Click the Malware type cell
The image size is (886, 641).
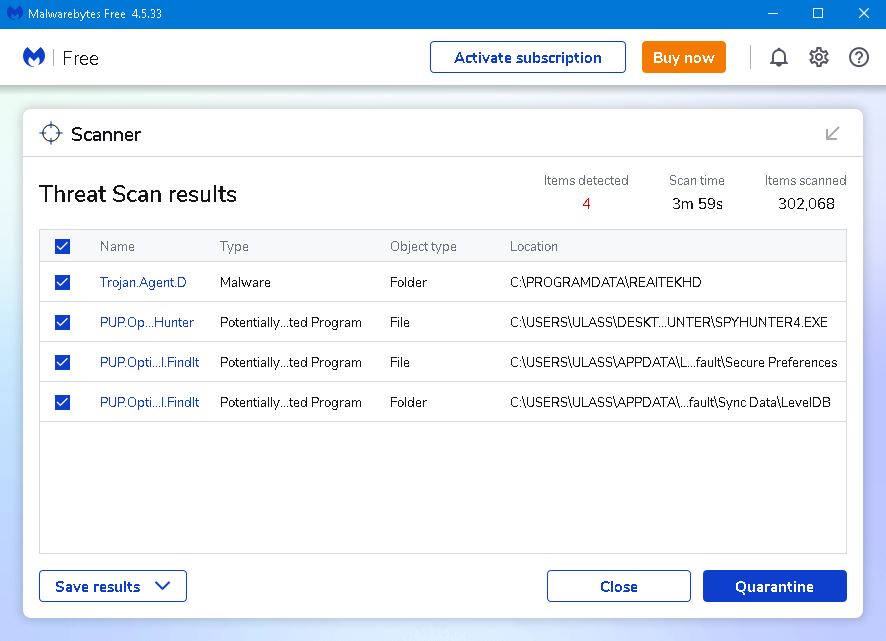245,282
